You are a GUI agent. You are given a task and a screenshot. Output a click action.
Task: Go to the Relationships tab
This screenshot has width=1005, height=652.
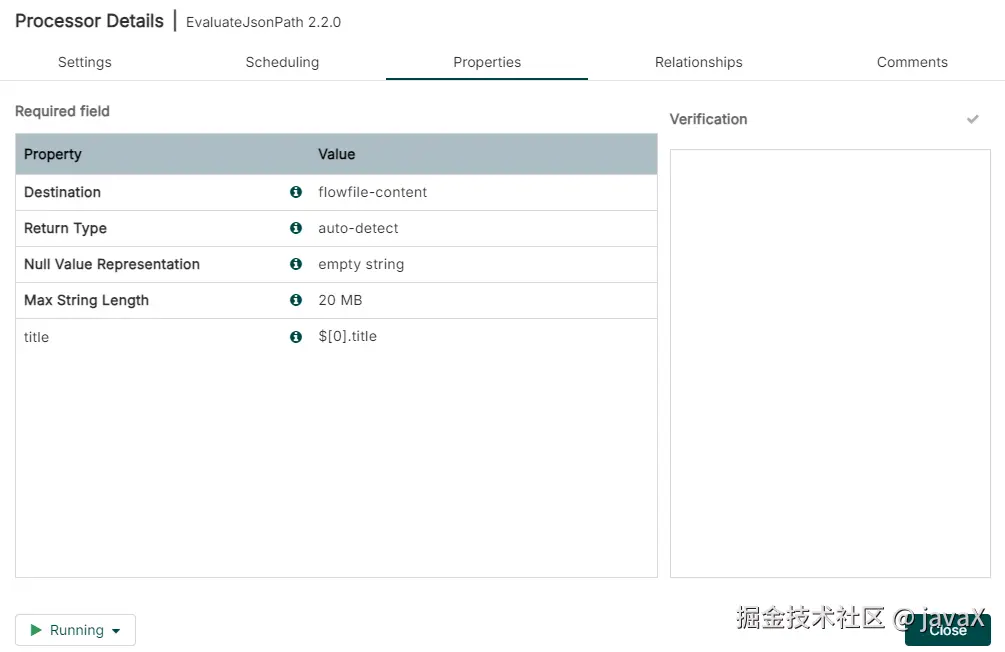point(699,62)
